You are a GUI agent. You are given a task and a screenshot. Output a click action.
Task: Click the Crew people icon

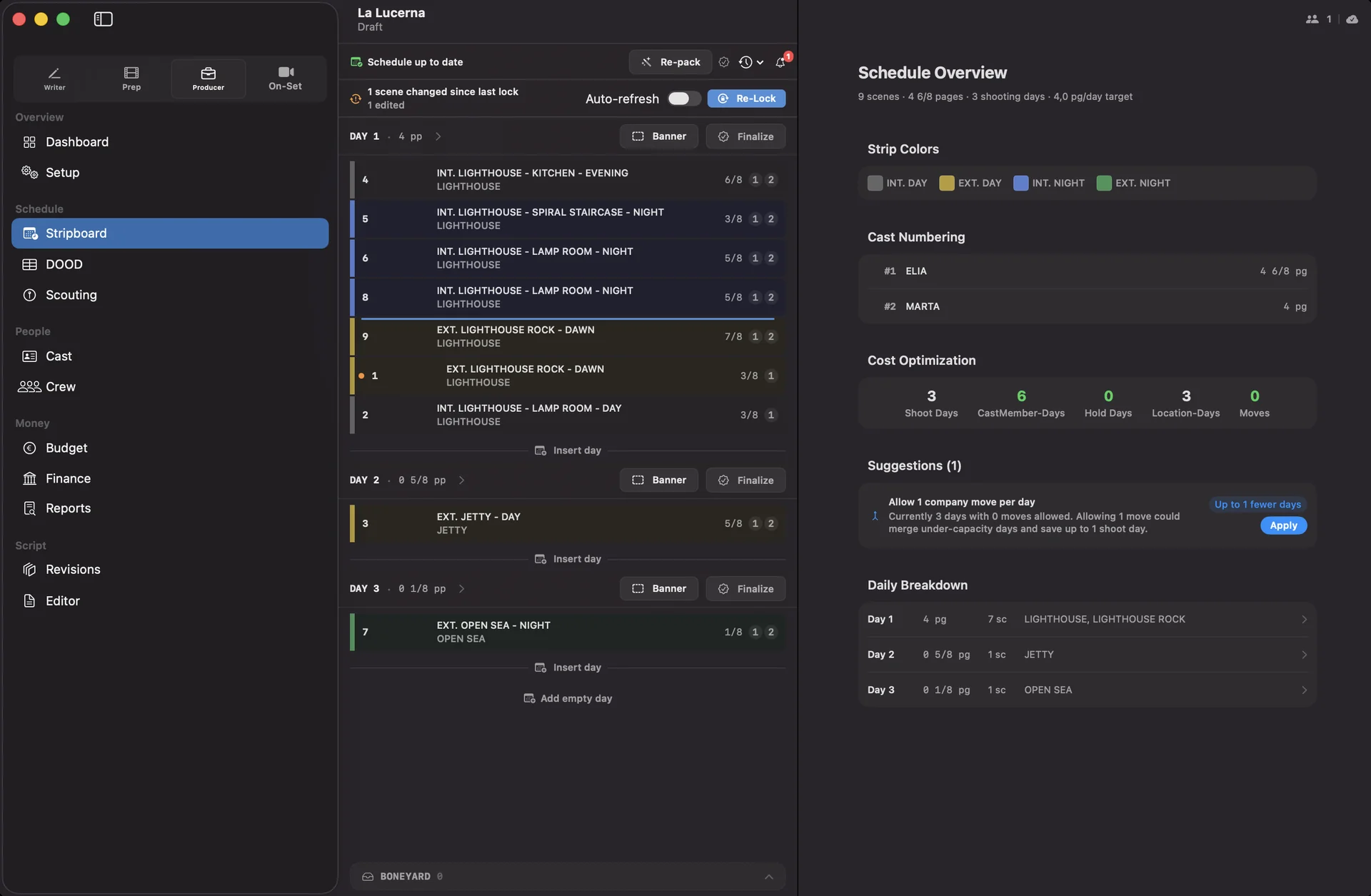click(29, 387)
